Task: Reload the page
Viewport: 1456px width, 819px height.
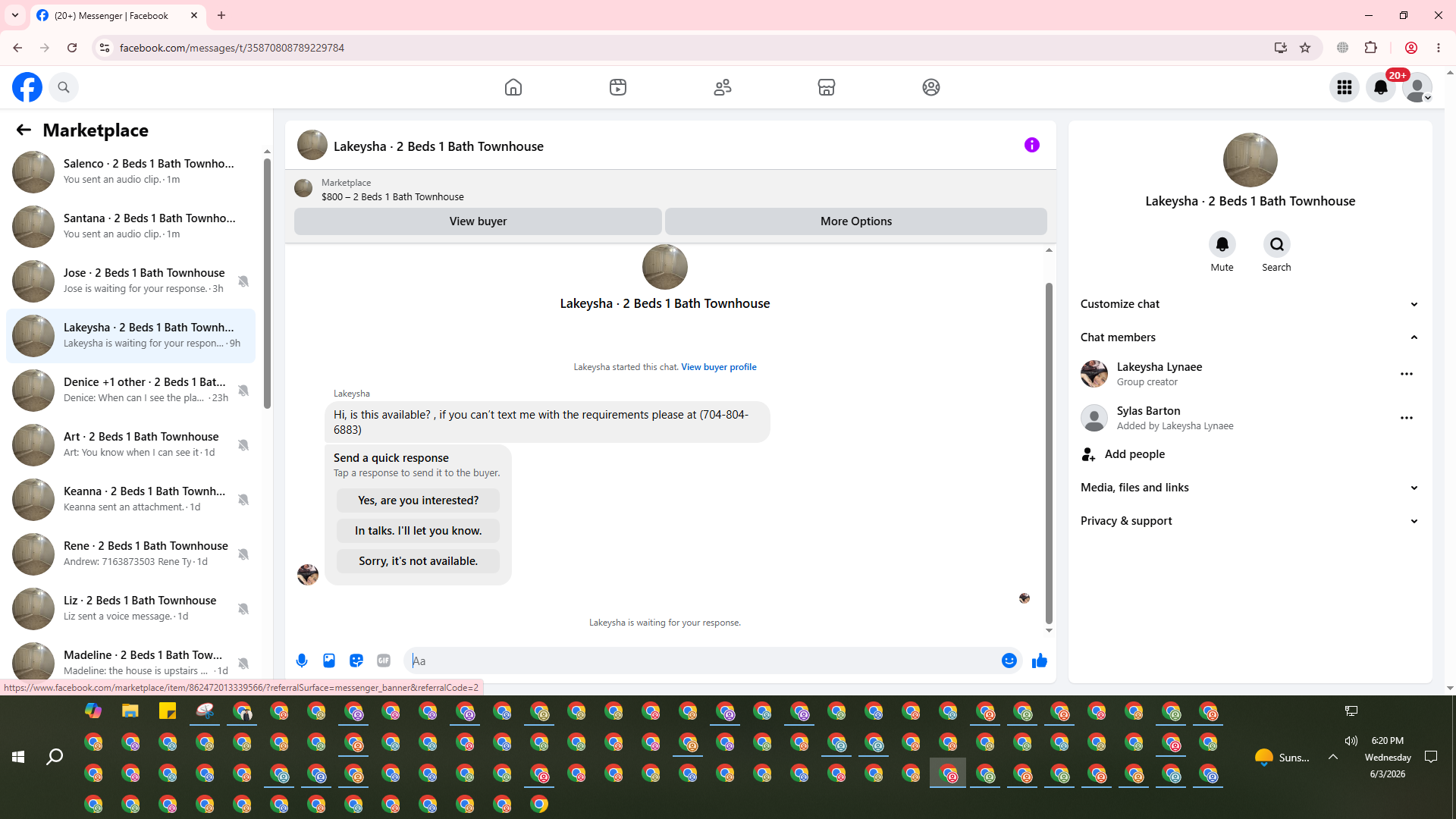Action: click(x=72, y=48)
